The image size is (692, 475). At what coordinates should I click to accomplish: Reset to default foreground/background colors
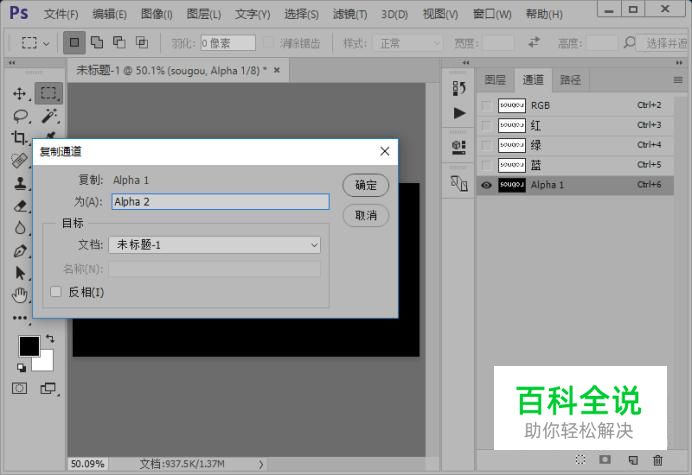21,367
